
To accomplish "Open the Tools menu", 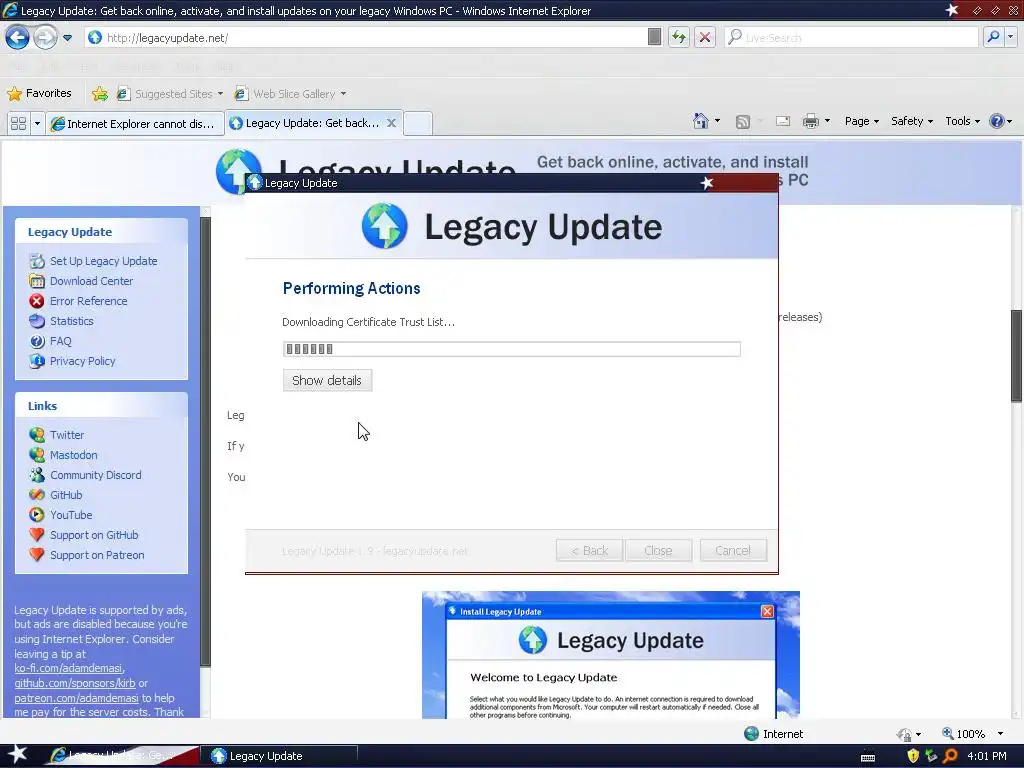I will click(x=962, y=121).
